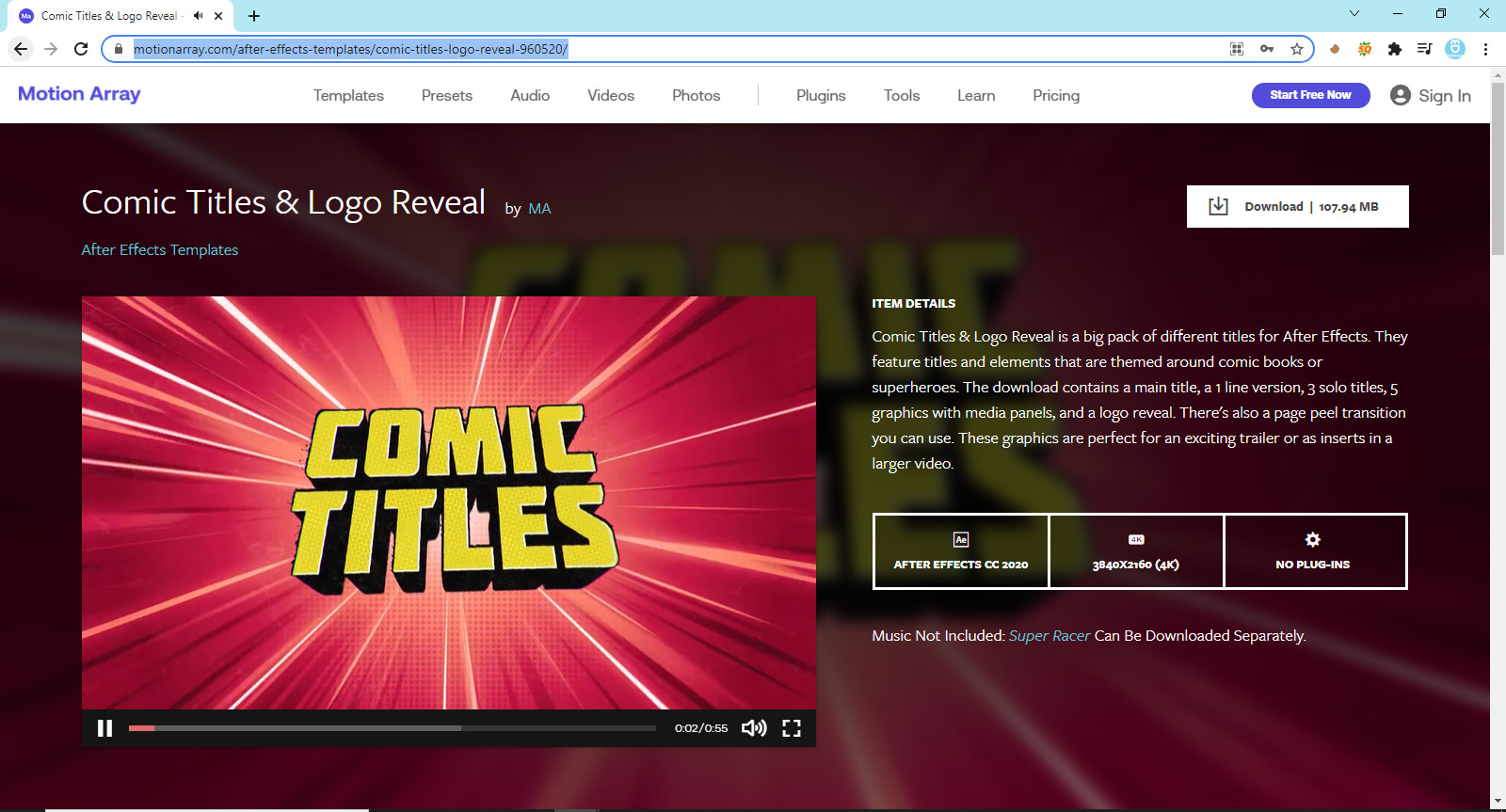1506x812 pixels.
Task: Open the Super Racer music link
Action: point(1049,636)
